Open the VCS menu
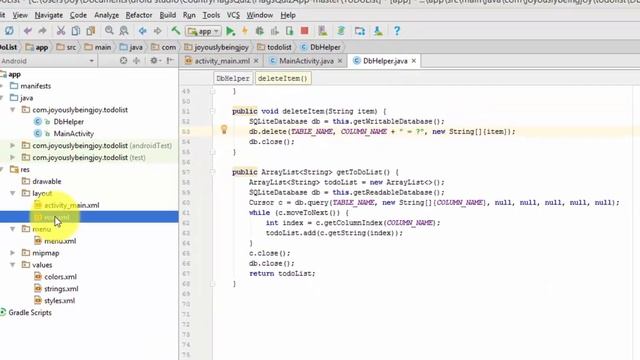 coord(233,15)
